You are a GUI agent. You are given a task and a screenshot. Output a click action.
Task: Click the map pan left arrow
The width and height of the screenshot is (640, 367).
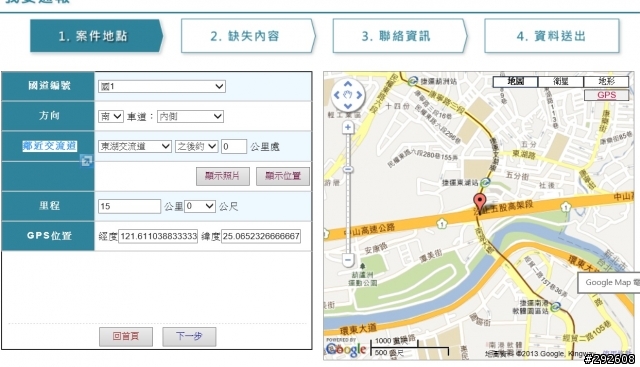pos(337,95)
